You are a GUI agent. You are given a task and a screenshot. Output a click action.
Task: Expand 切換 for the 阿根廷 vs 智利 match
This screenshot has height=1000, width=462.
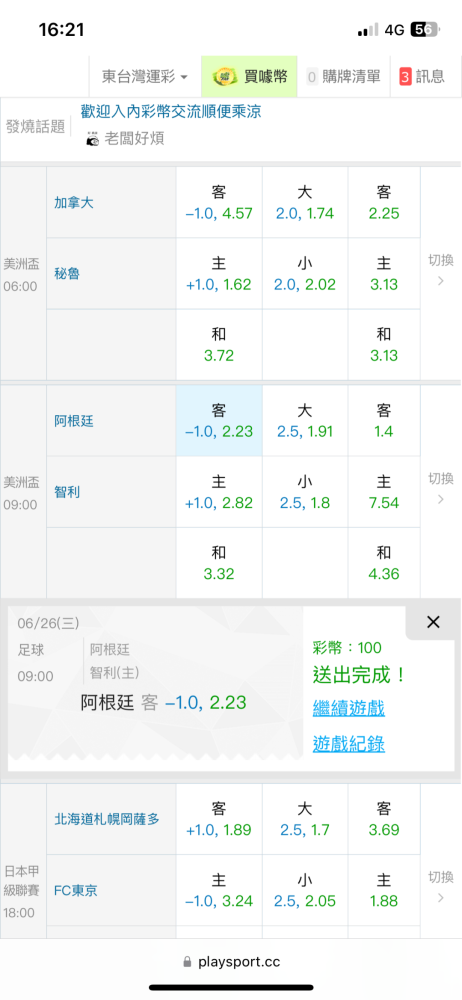(x=440, y=489)
